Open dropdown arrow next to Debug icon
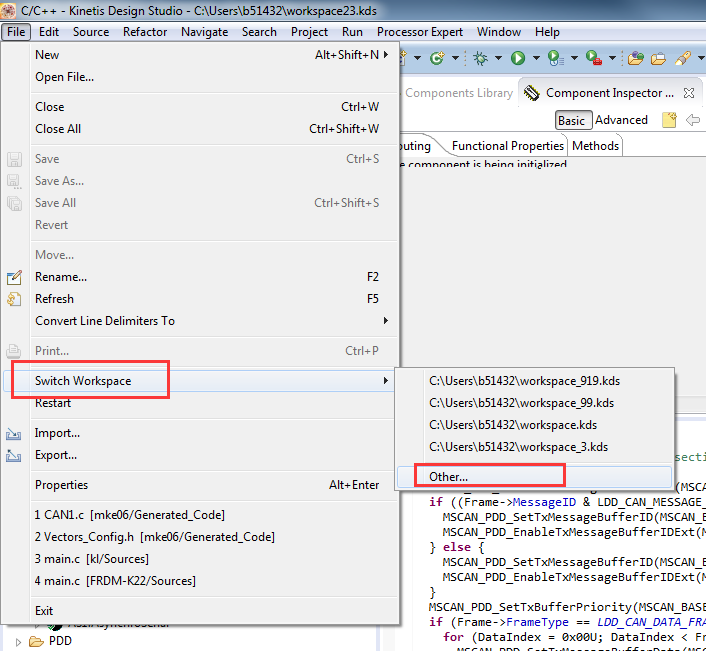The height and width of the screenshot is (651, 706). click(498, 58)
